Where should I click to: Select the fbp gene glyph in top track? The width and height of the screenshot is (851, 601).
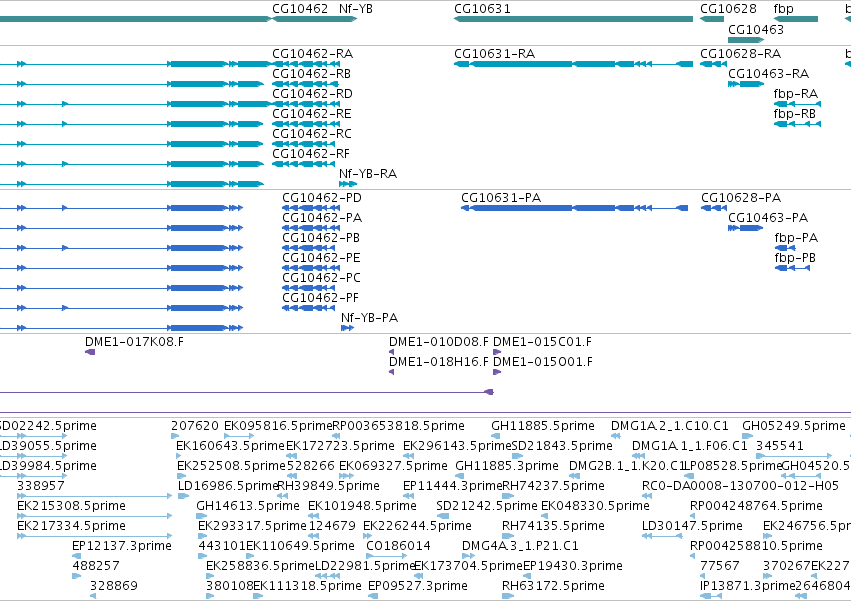[796, 19]
